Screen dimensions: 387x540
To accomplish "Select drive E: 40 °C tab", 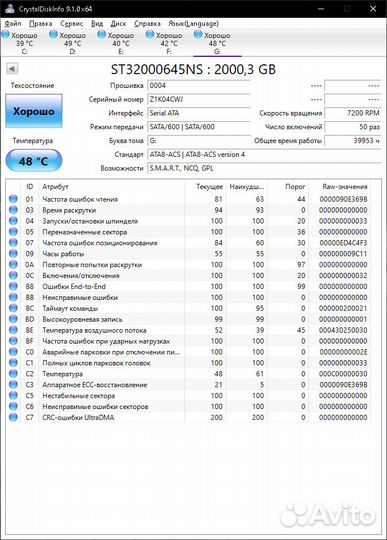I will 121,43.
